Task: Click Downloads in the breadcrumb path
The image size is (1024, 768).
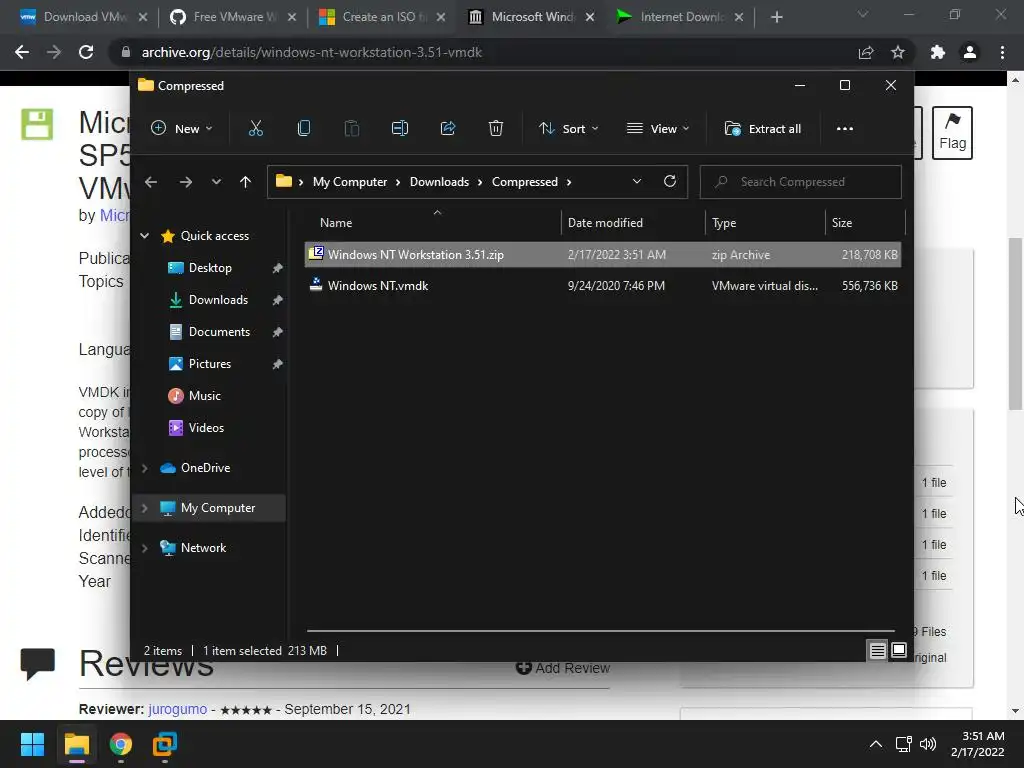Action: click(x=440, y=182)
